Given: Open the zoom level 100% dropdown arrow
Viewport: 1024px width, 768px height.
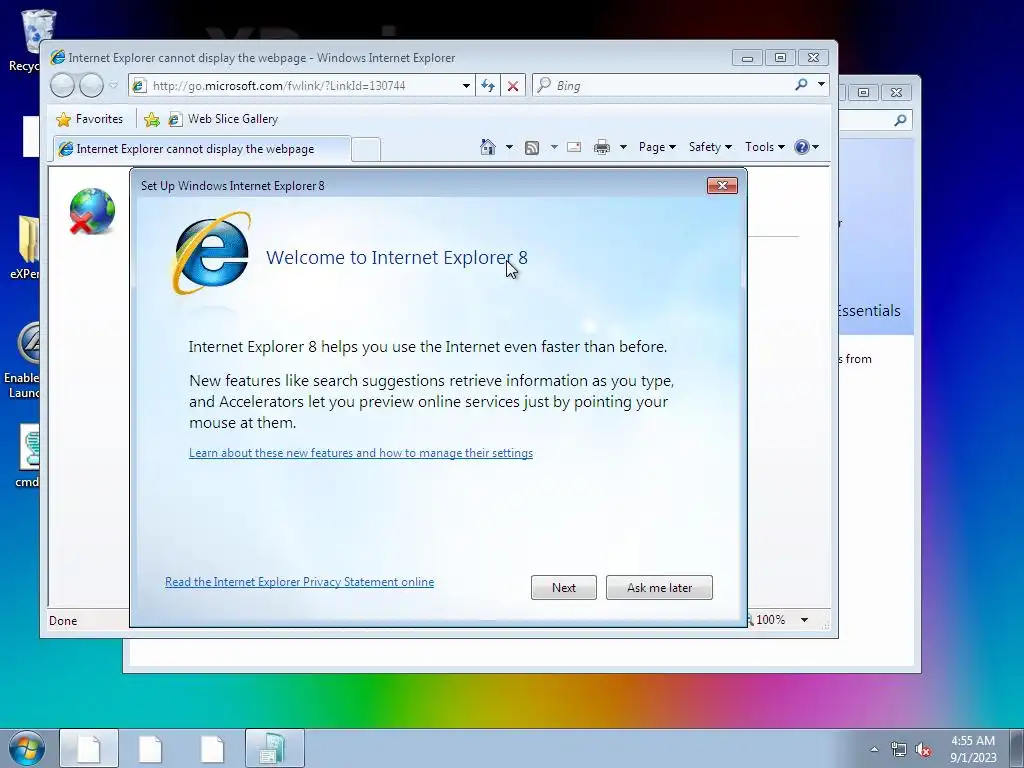Looking at the screenshot, I should pyautogui.click(x=805, y=620).
